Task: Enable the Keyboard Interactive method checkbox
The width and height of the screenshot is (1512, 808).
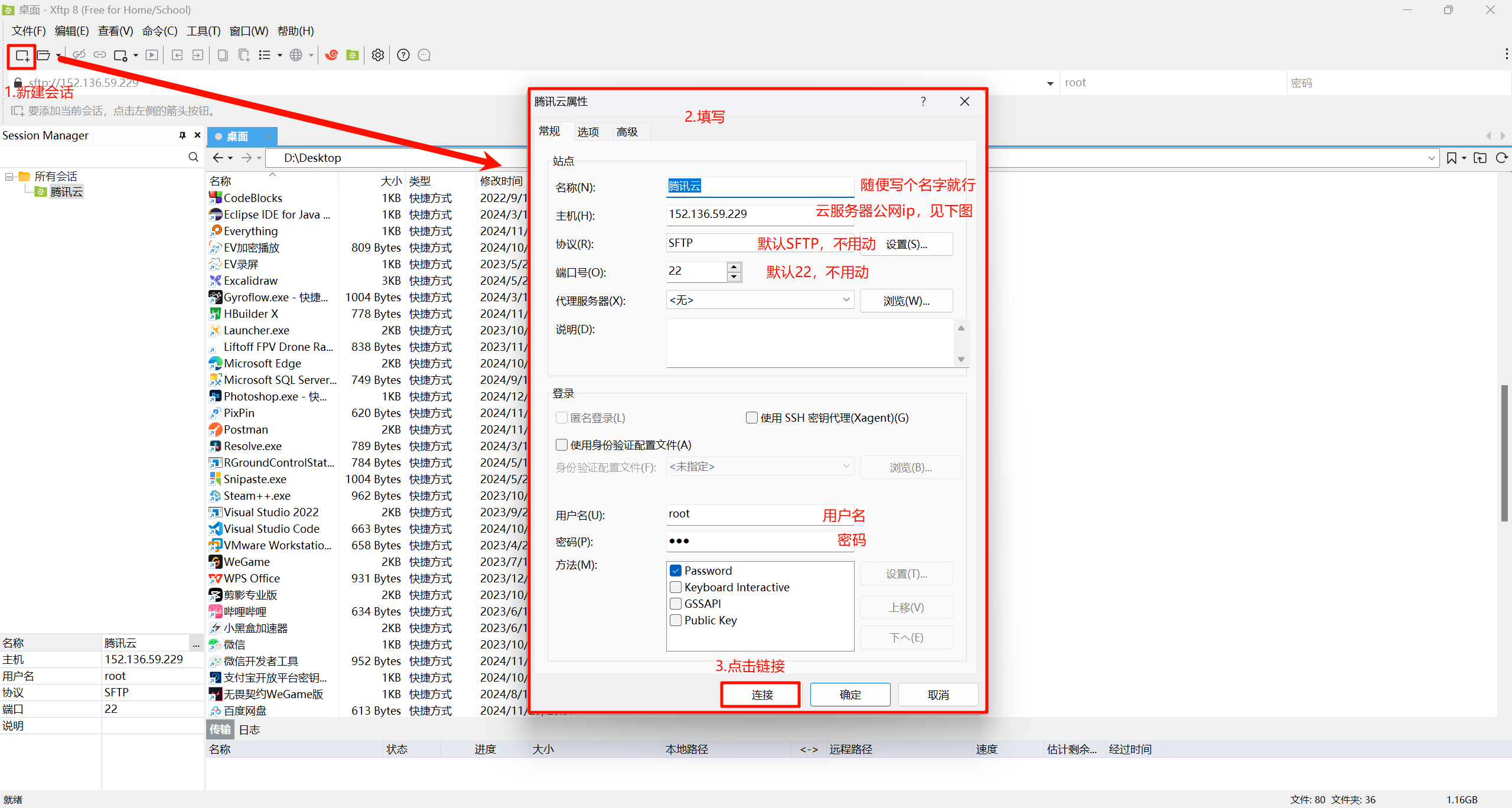Action: pyautogui.click(x=676, y=587)
